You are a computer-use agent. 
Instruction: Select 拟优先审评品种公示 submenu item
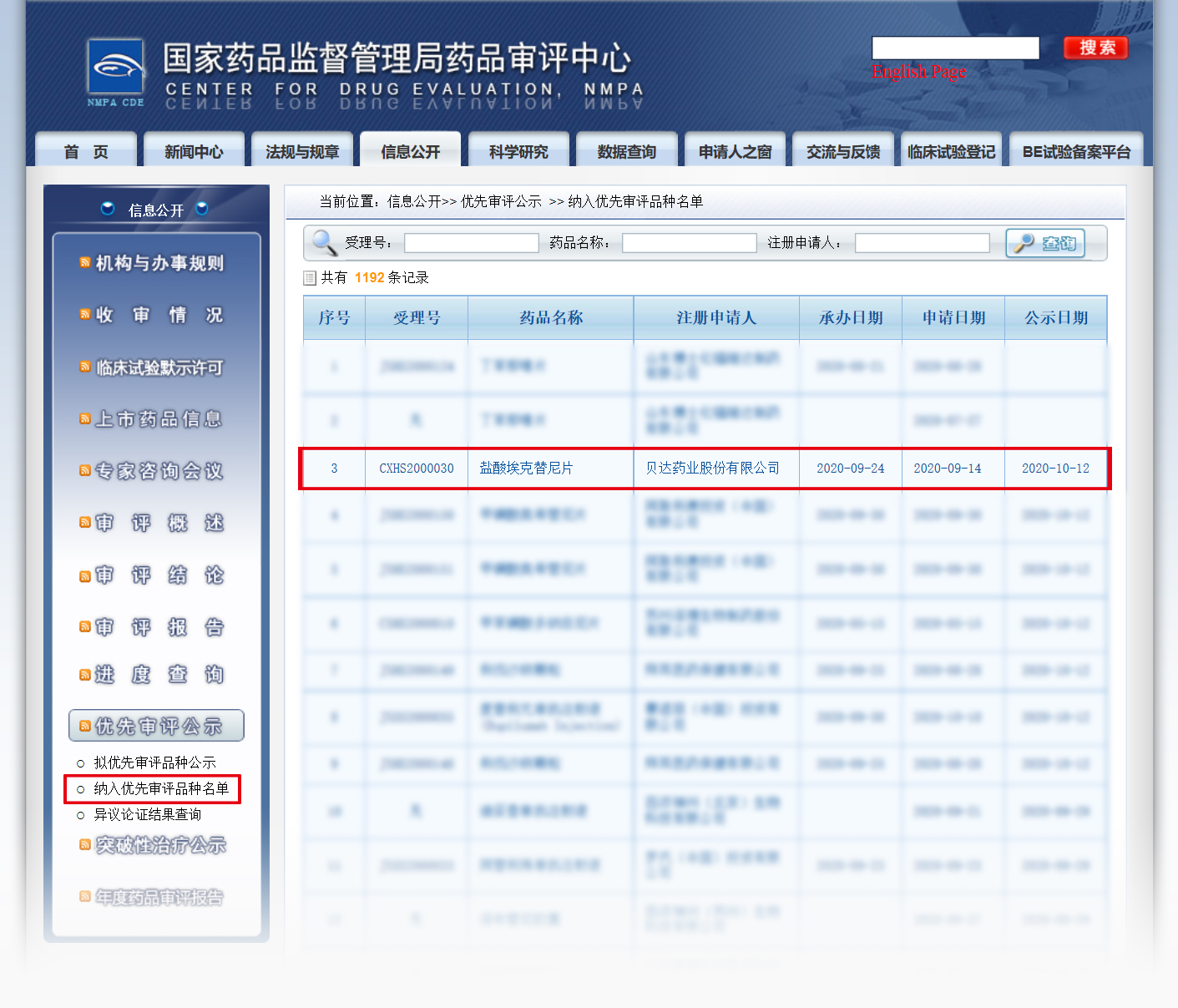[154, 762]
